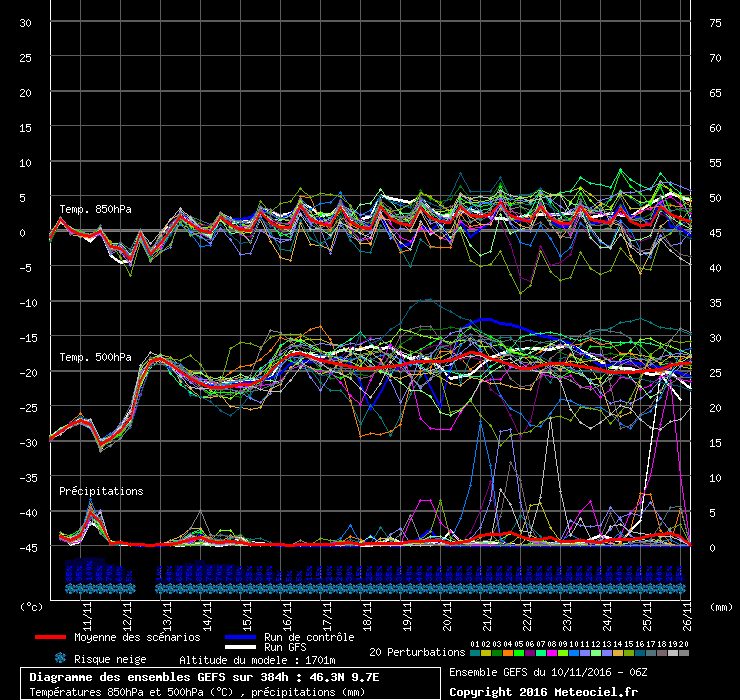Click the 15/11 date axis label
Viewport: 740px width, 700px height.
click(x=247, y=616)
